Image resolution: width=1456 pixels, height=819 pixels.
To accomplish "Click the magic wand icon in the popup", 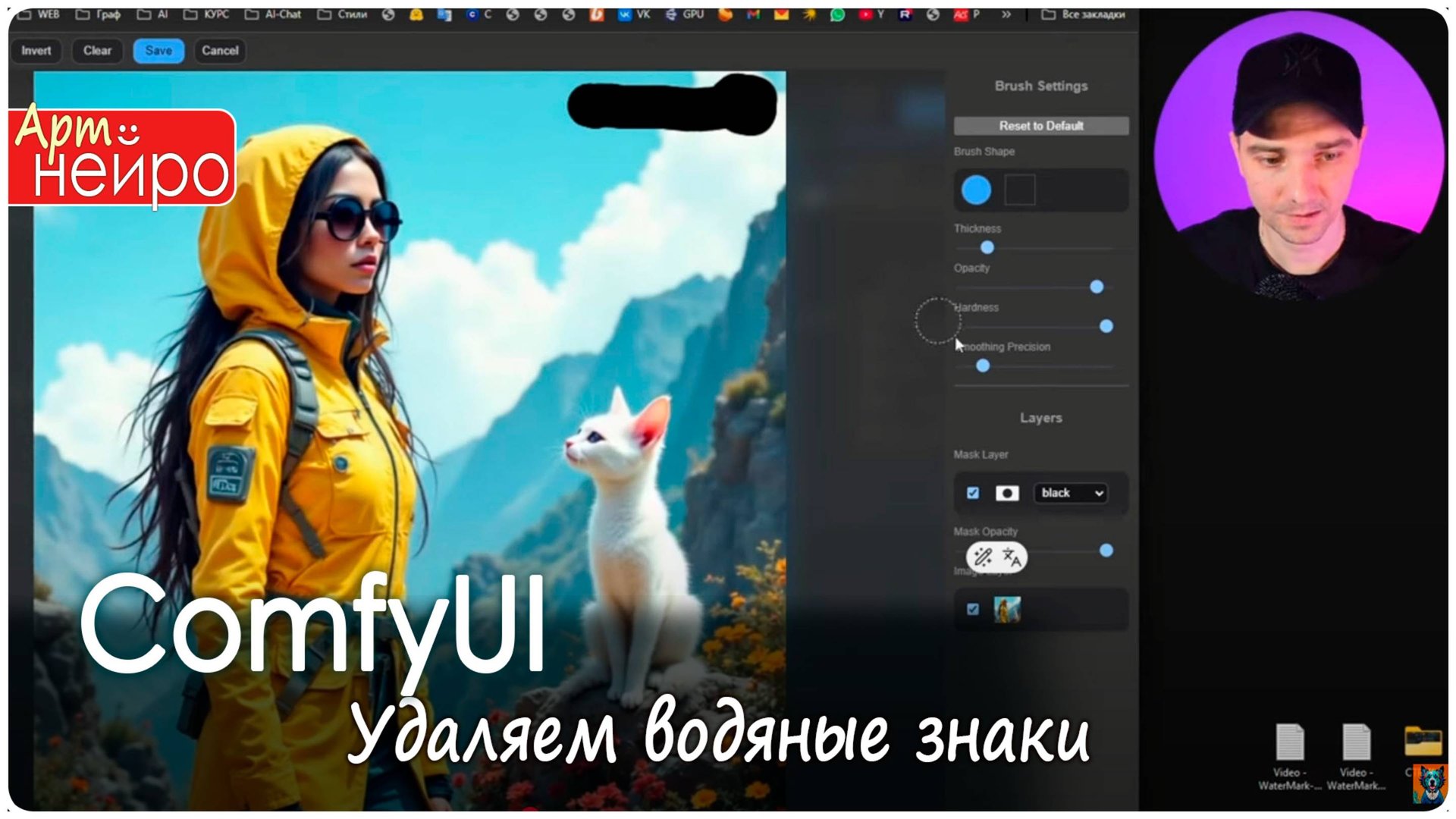I will [x=984, y=557].
